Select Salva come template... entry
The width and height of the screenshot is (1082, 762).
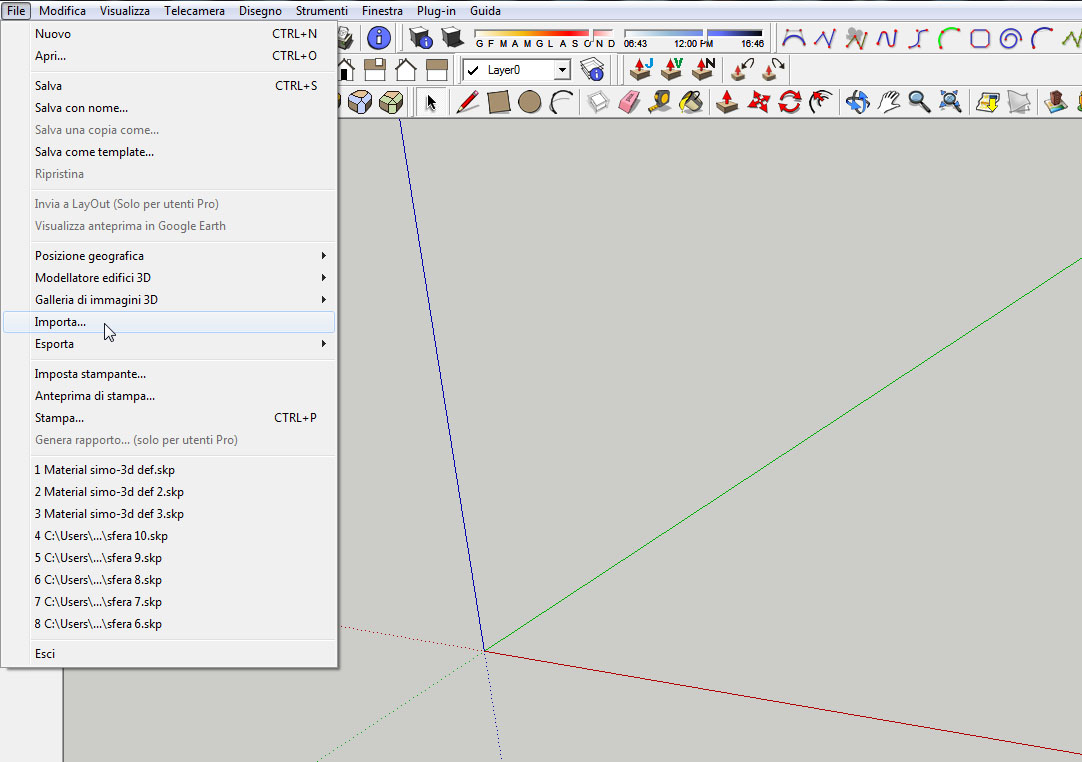(169, 152)
